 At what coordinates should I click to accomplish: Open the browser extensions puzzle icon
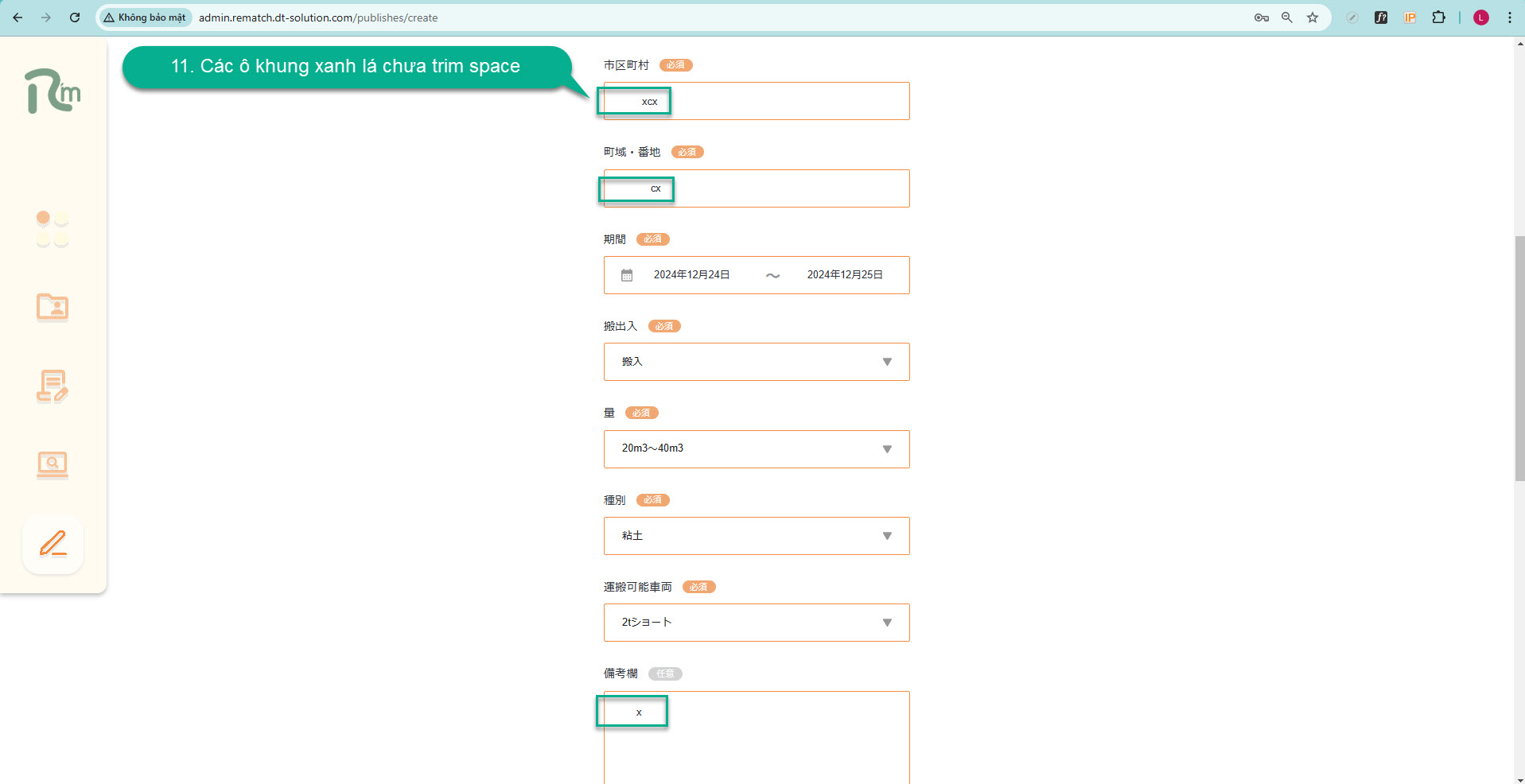pos(1438,17)
